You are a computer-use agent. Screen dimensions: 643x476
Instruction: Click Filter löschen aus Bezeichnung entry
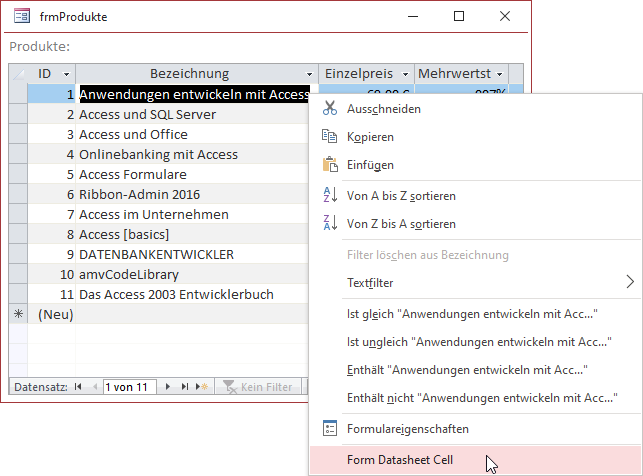pyautogui.click(x=476, y=255)
